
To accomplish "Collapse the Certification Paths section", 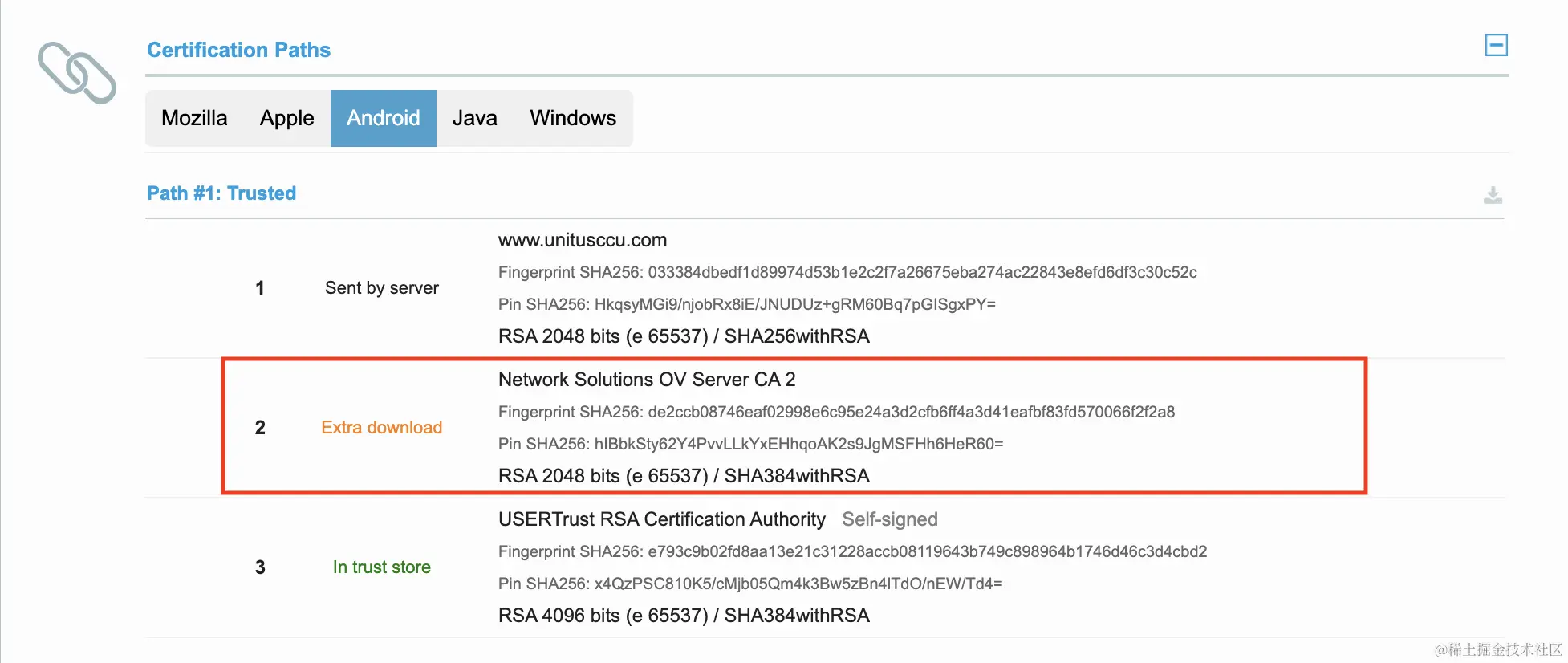I will point(1496,45).
